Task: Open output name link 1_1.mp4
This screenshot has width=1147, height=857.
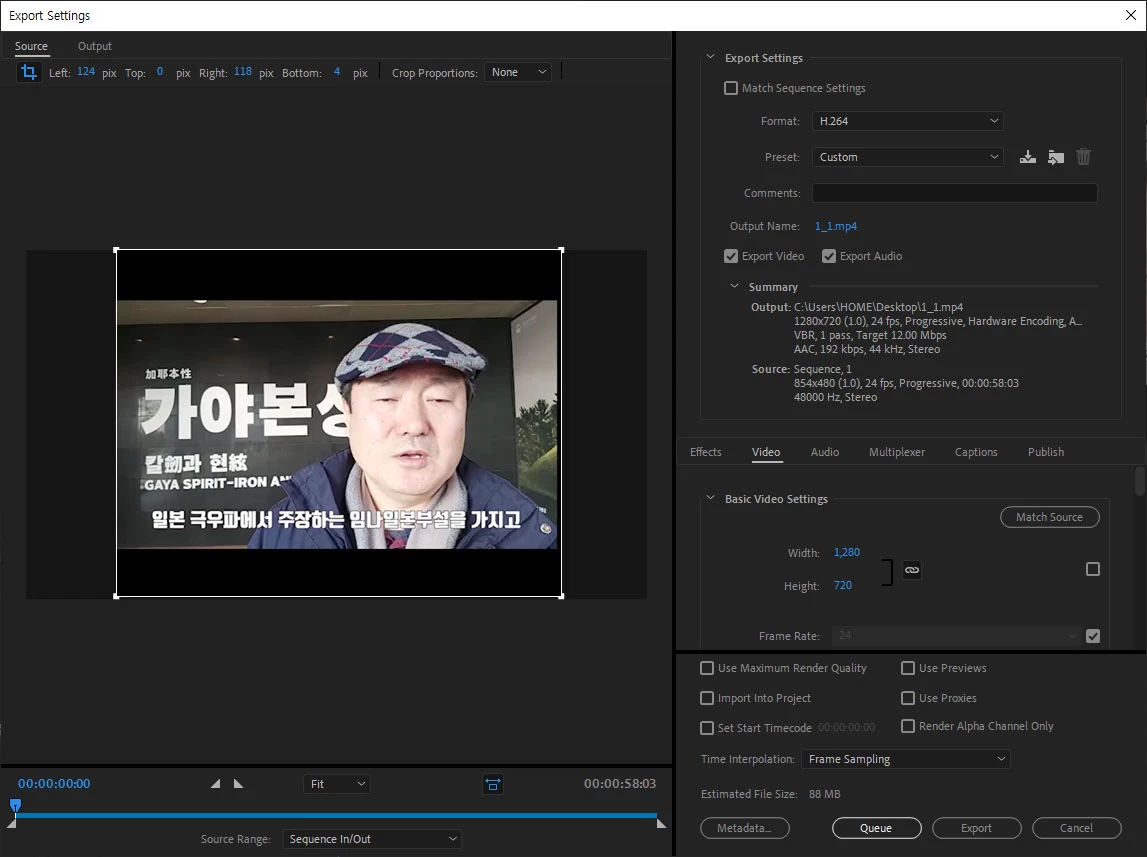Action: (x=835, y=226)
